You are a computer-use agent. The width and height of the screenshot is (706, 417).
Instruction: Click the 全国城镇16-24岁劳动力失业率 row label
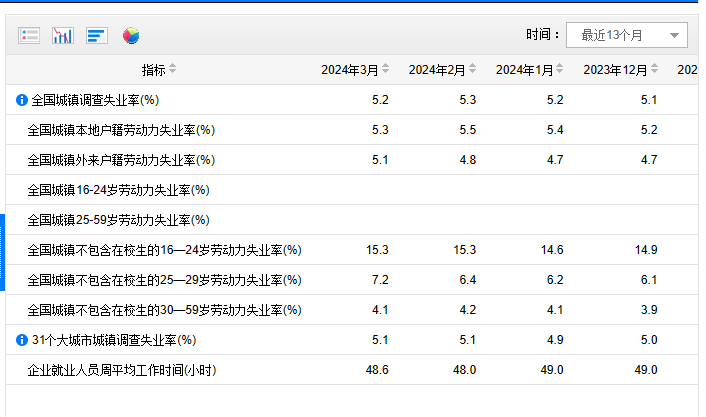pyautogui.click(x=118, y=190)
